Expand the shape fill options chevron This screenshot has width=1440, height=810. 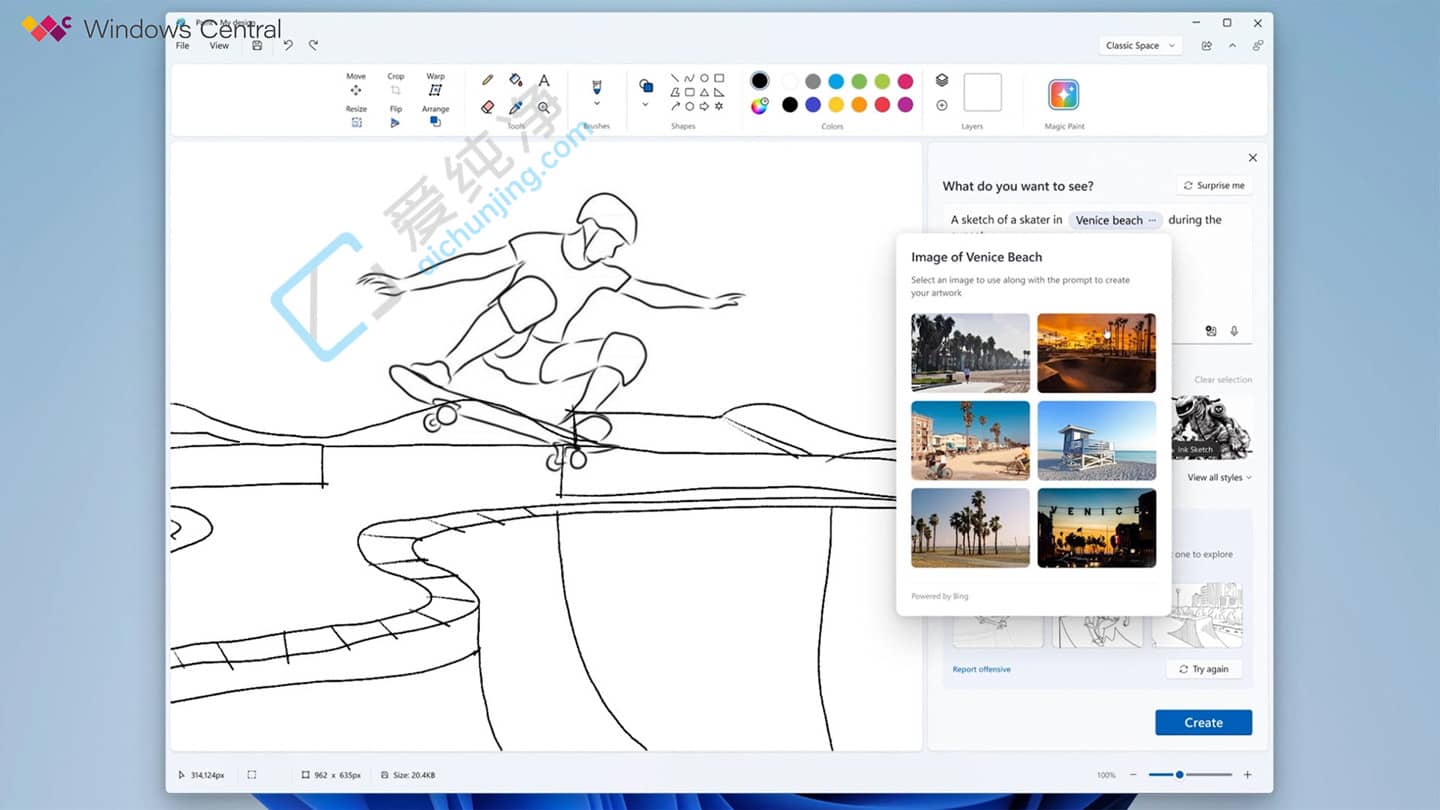(x=646, y=104)
